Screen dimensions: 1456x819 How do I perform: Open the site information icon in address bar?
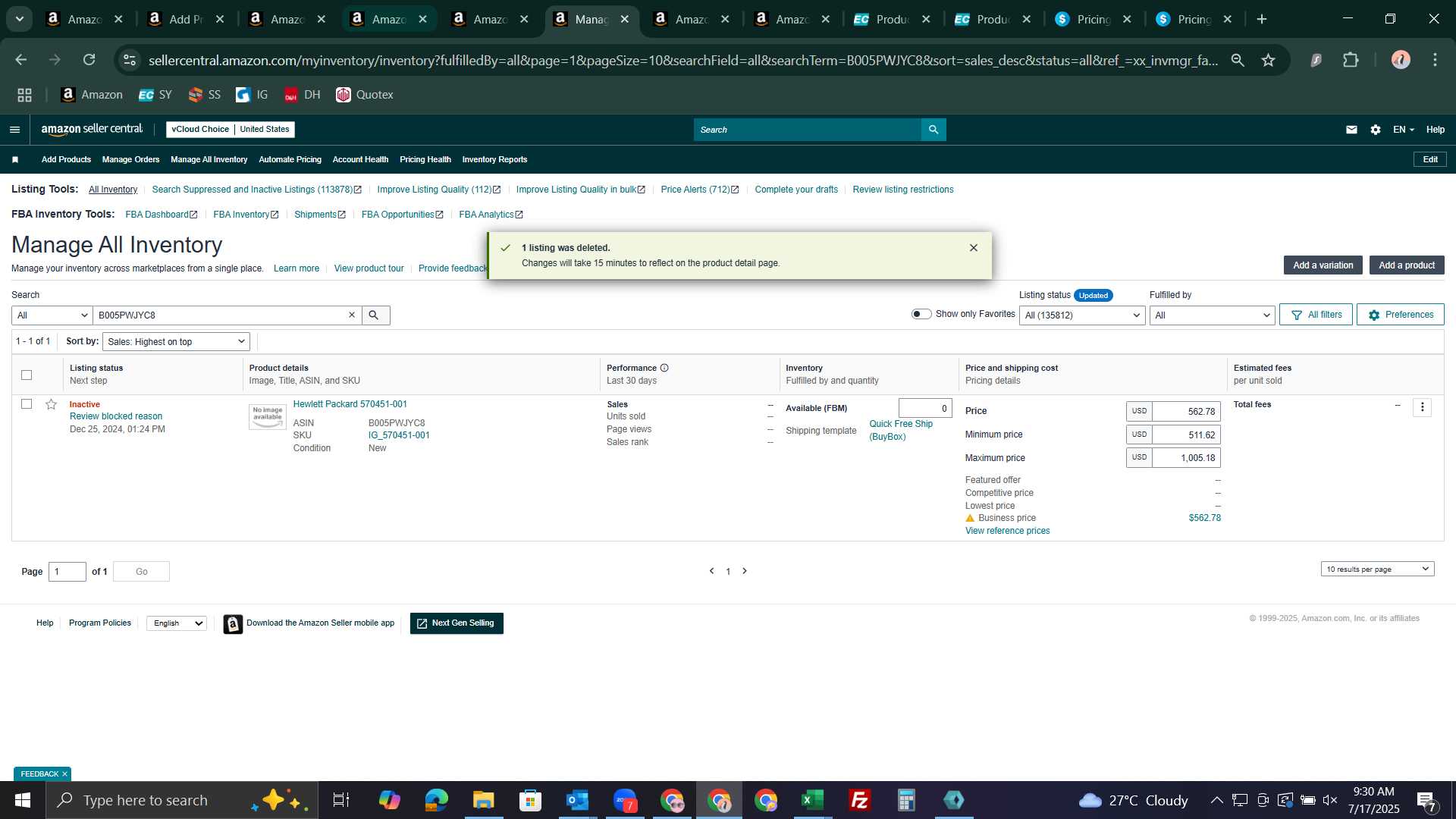[130, 60]
